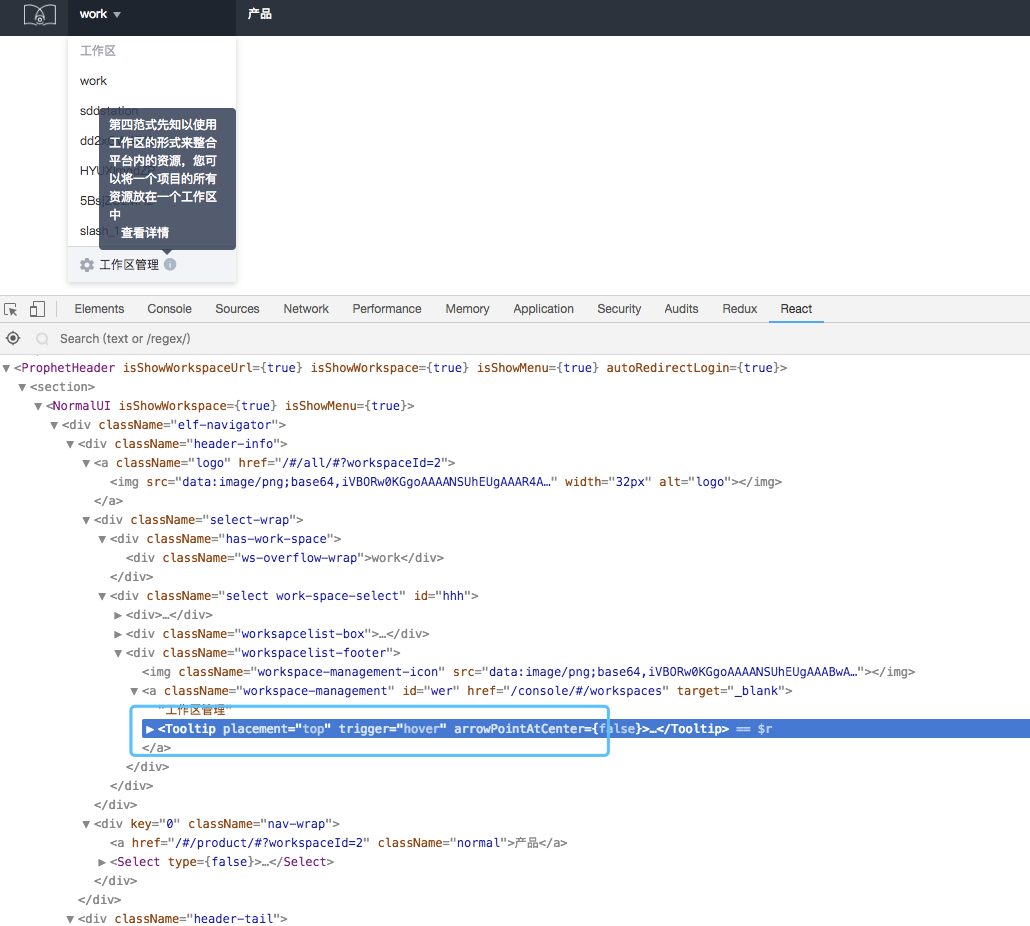This screenshot has width=1030, height=926.
Task: Switch to the Security tab
Action: [x=619, y=309]
